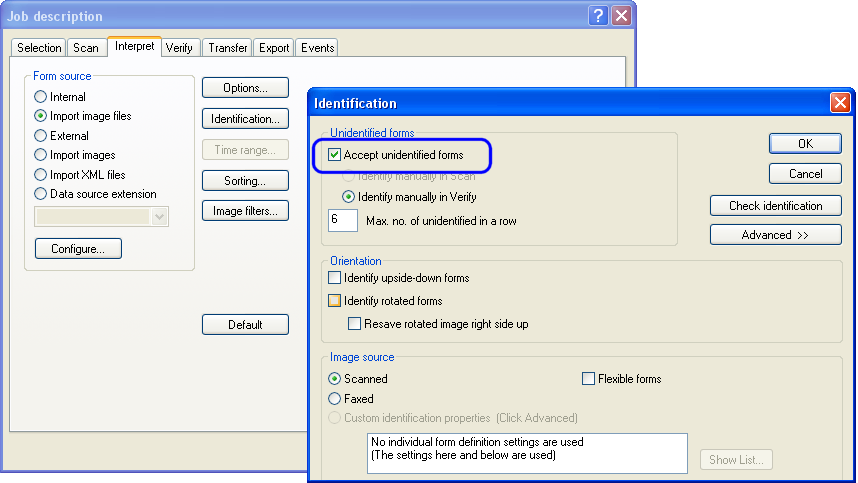Screen dimensions: 858x483
Task: Click the Job description help question-mark icon
Action: click(x=599, y=16)
